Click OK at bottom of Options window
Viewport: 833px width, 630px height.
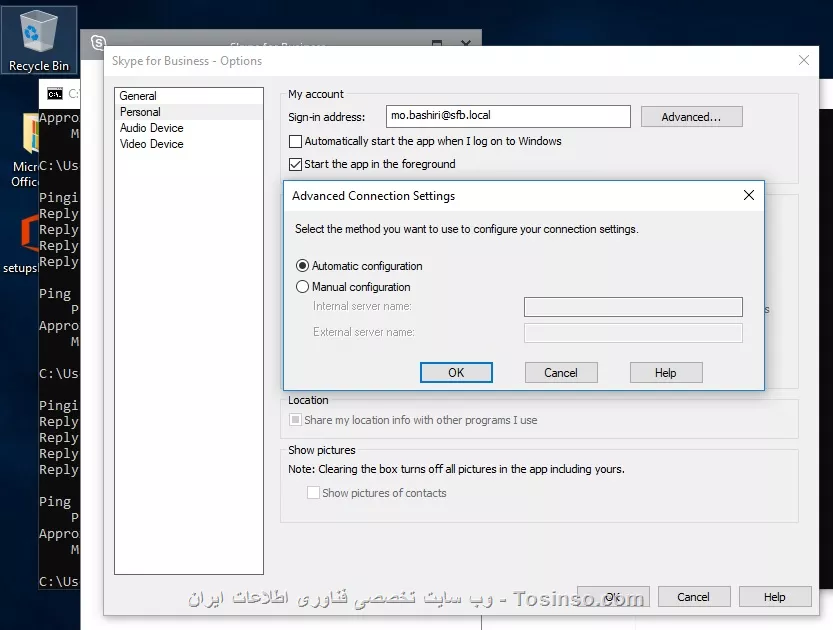coord(613,597)
